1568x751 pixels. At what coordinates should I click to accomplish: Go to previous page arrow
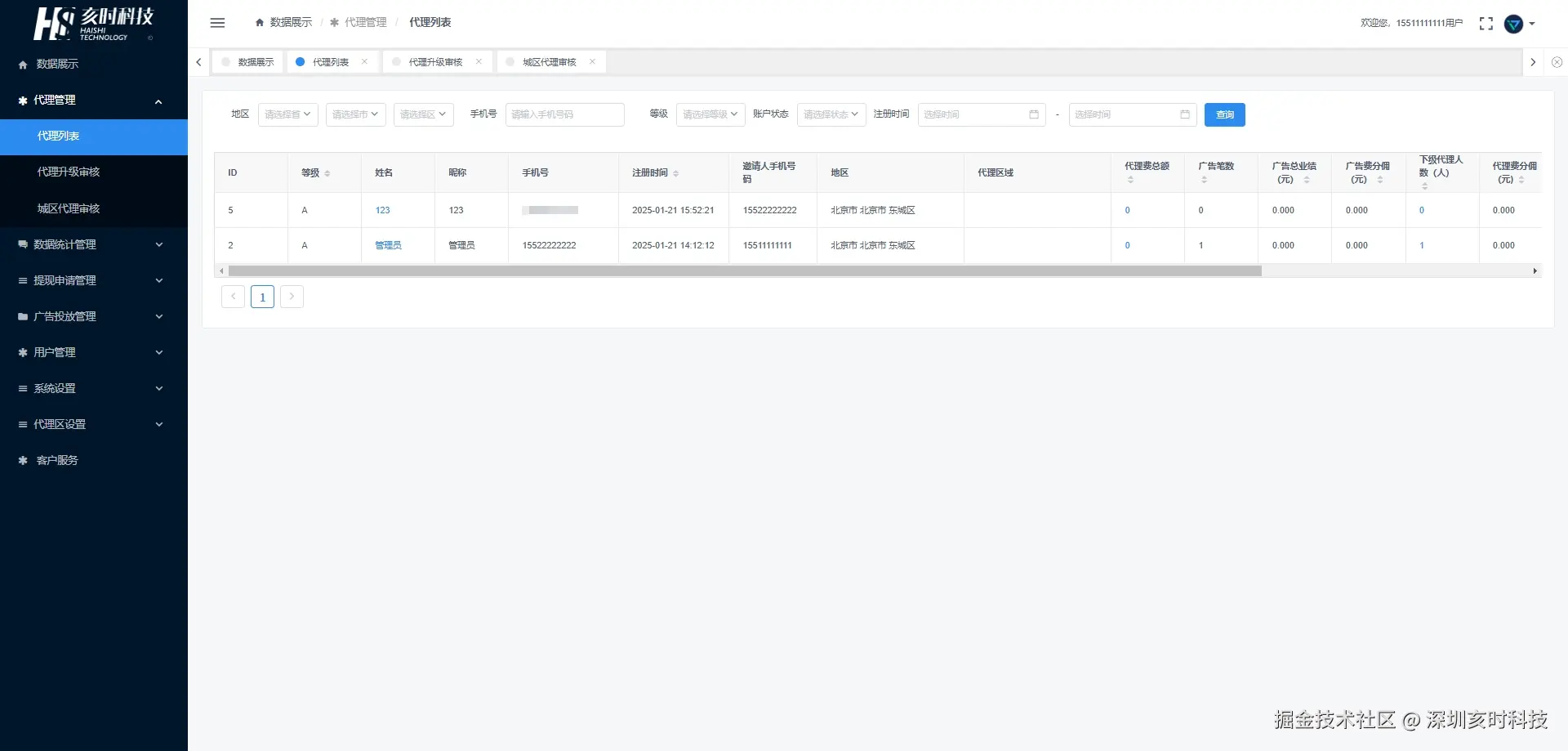point(233,297)
